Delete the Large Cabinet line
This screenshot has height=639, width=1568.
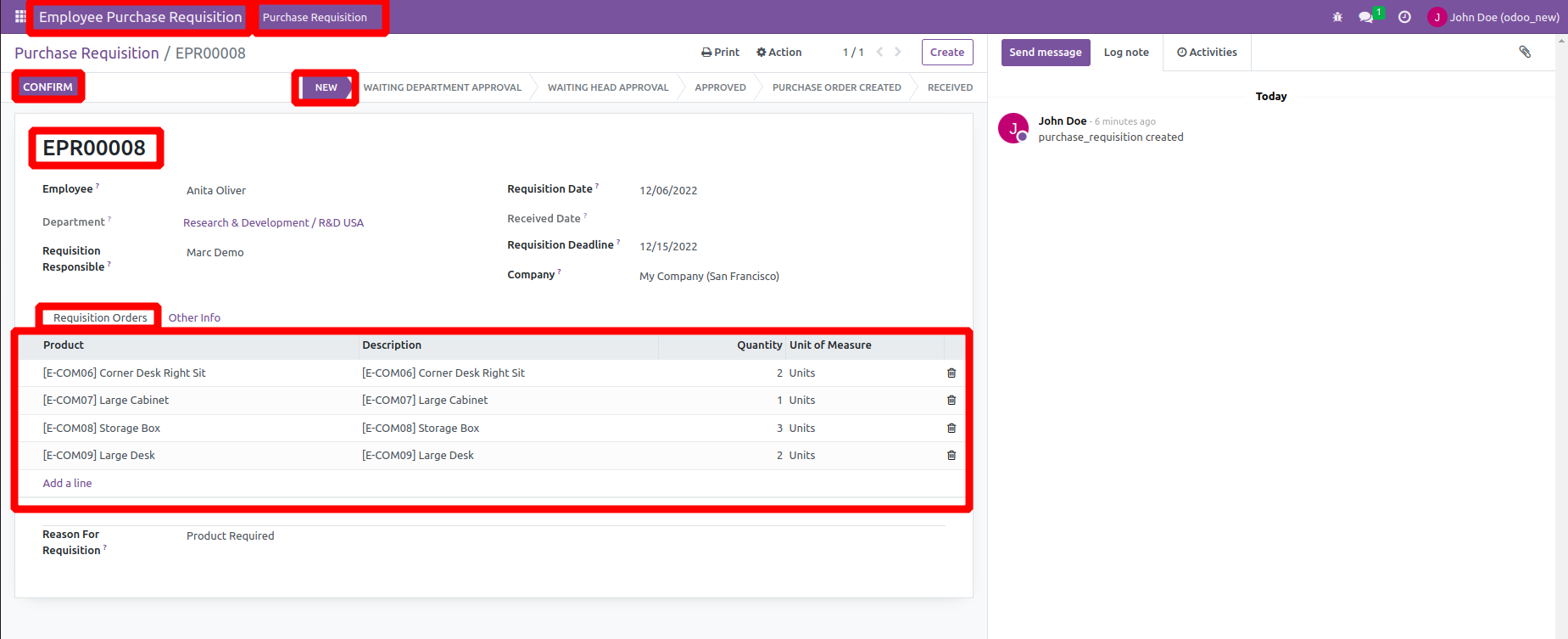pos(951,401)
